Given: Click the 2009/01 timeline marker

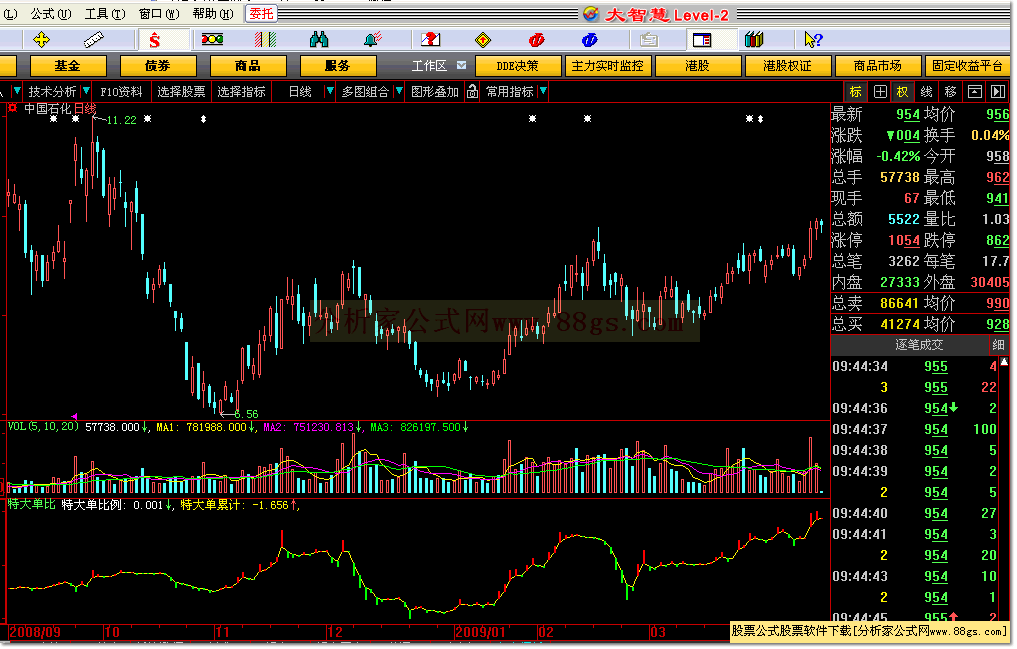Looking at the screenshot, I should pos(480,632).
